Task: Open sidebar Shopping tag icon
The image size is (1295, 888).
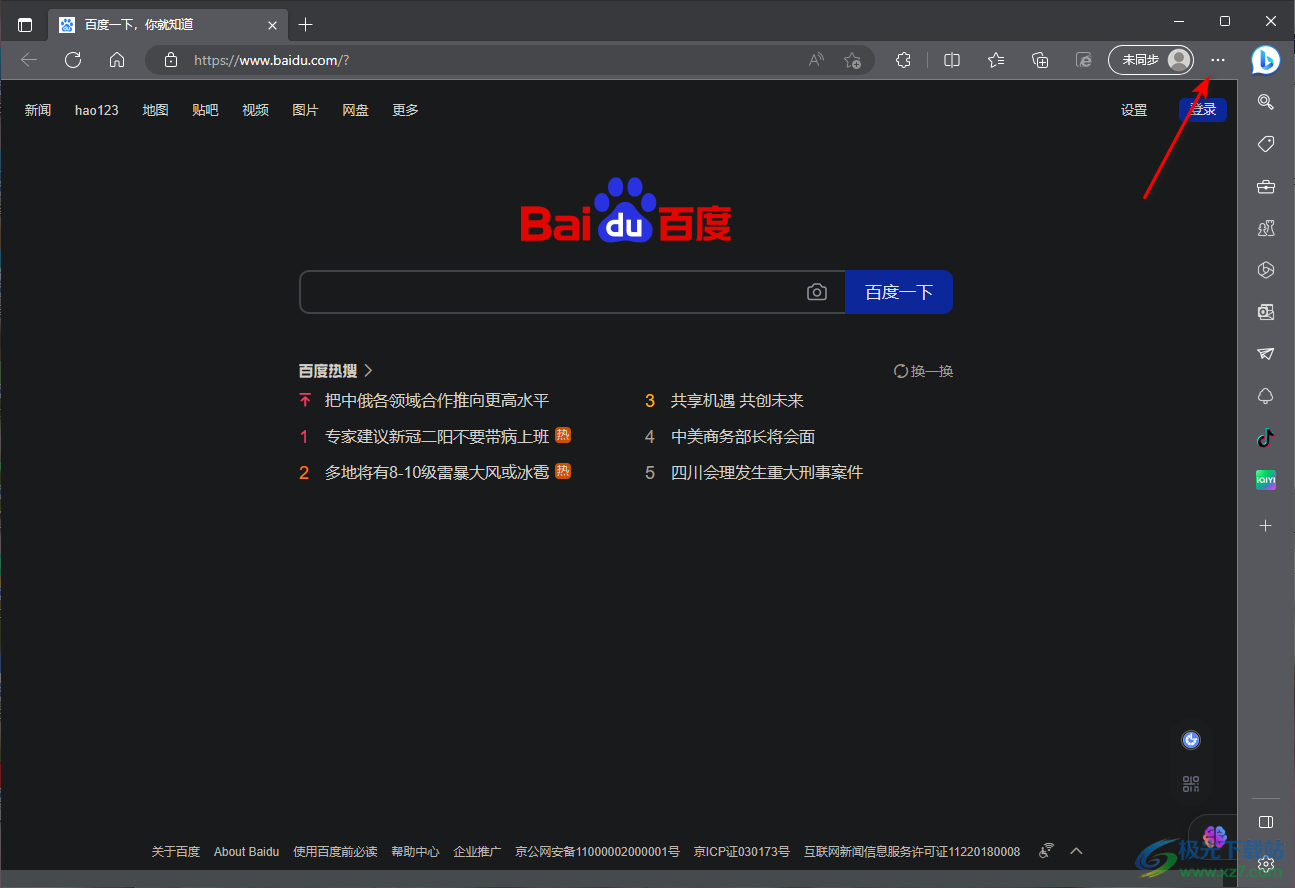Action: coord(1265,145)
